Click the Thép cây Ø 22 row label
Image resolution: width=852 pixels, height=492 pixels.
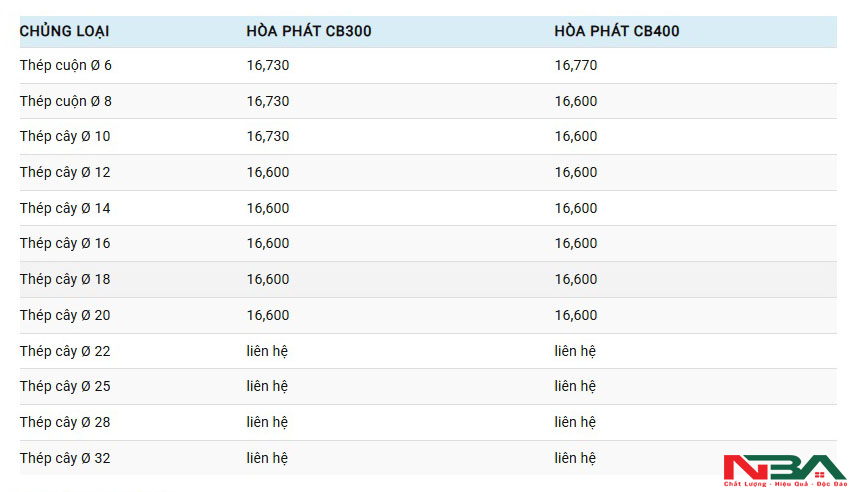click(x=65, y=351)
